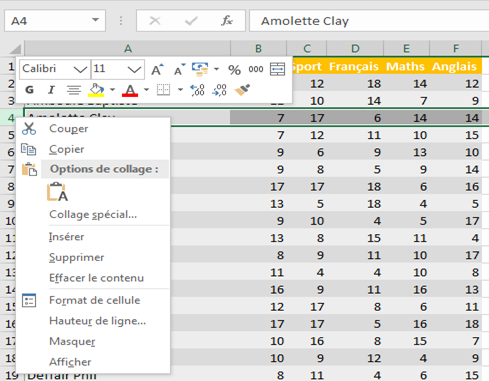This screenshot has width=489, height=381.
Task: Select the Format Painter brush icon
Action: (x=242, y=90)
